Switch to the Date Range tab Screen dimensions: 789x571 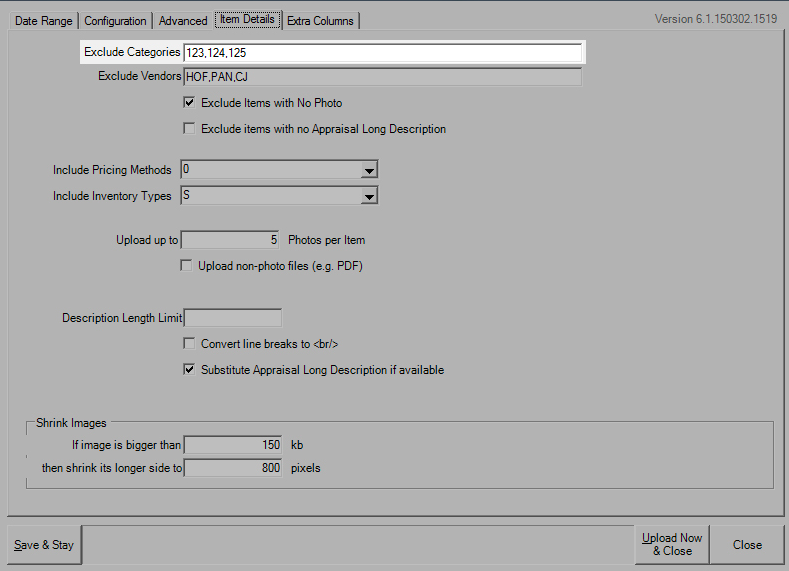pyautogui.click(x=42, y=21)
